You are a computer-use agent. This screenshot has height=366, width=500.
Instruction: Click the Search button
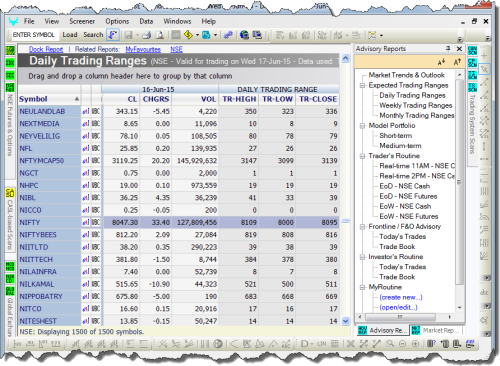[x=93, y=35]
